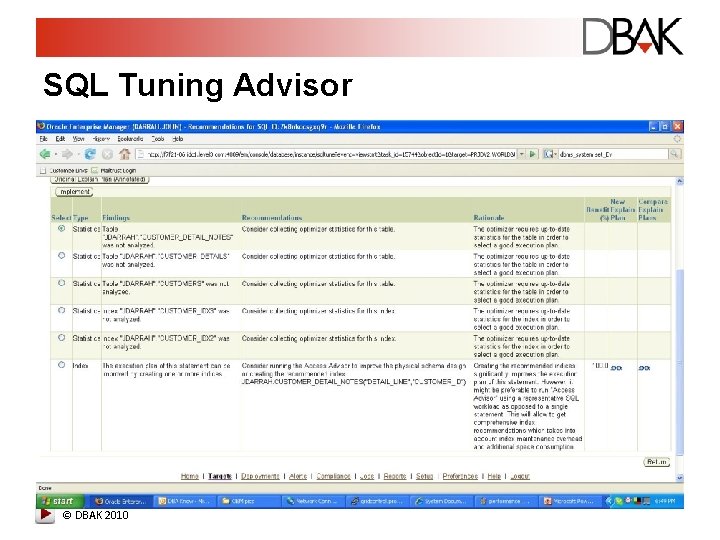Select the Index recommendation radio button
Image resolution: width=720 pixels, height=540 pixels.
pos(62,365)
